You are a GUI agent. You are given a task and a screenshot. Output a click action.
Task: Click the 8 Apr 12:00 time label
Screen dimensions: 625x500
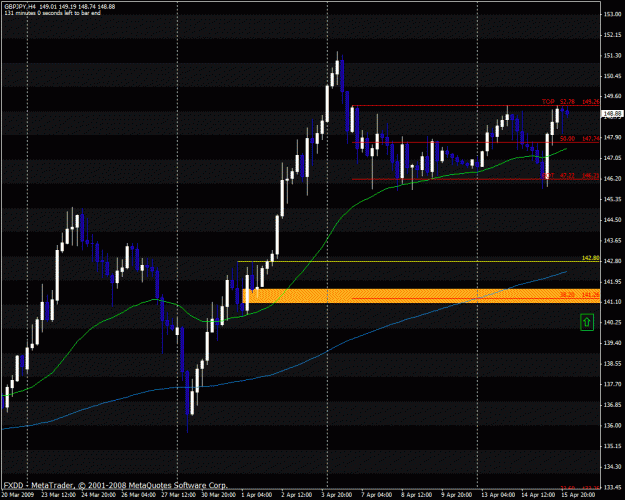(x=417, y=495)
